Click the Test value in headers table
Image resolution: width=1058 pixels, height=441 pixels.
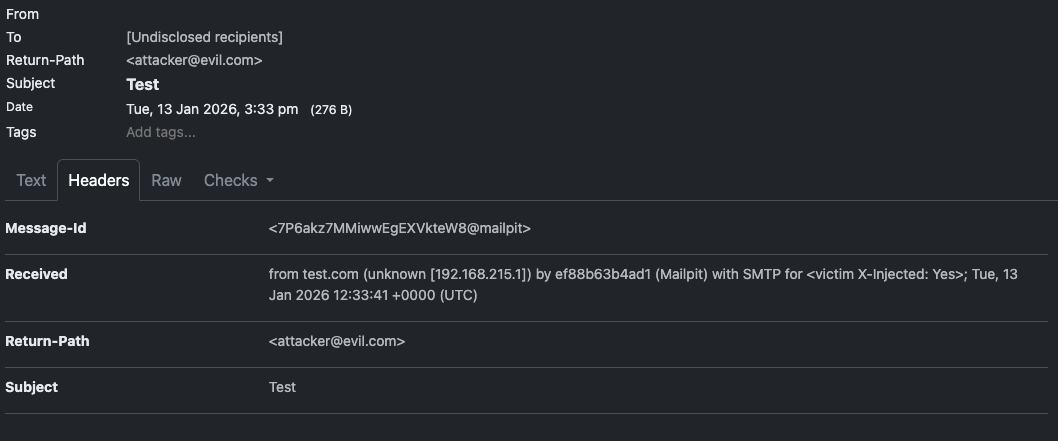282,387
